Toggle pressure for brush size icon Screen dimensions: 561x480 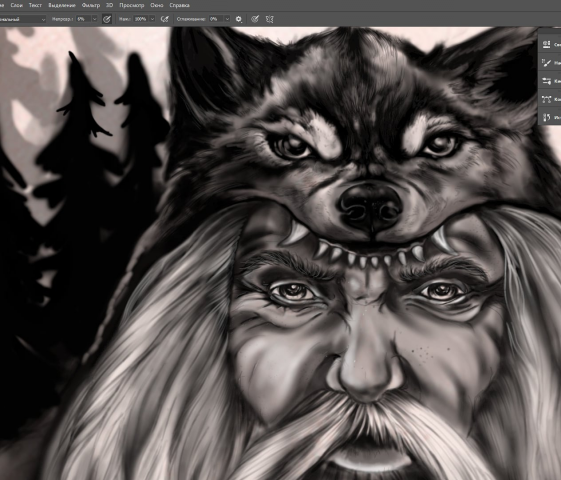pyautogui.click(x=255, y=19)
